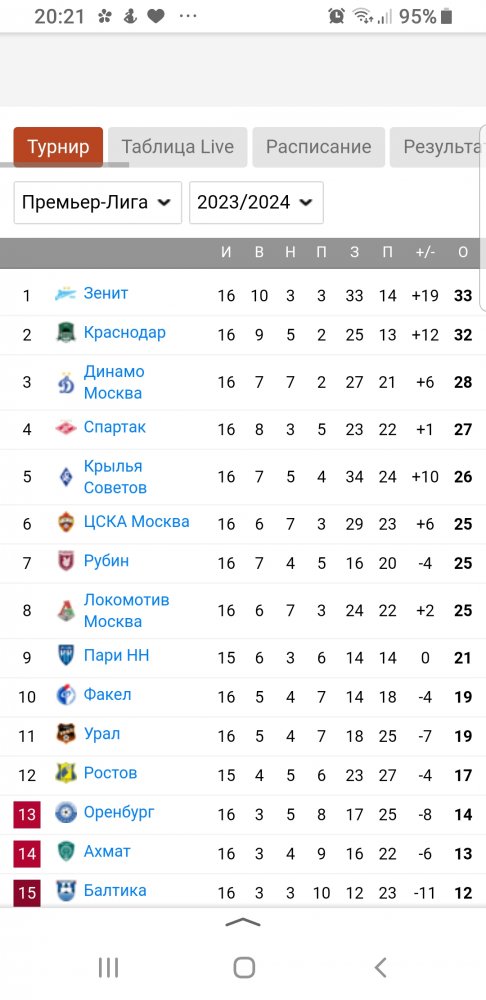Viewport: 486px width, 1000px height.
Task: Open the 2023/2024 season dropdown
Action: point(256,203)
